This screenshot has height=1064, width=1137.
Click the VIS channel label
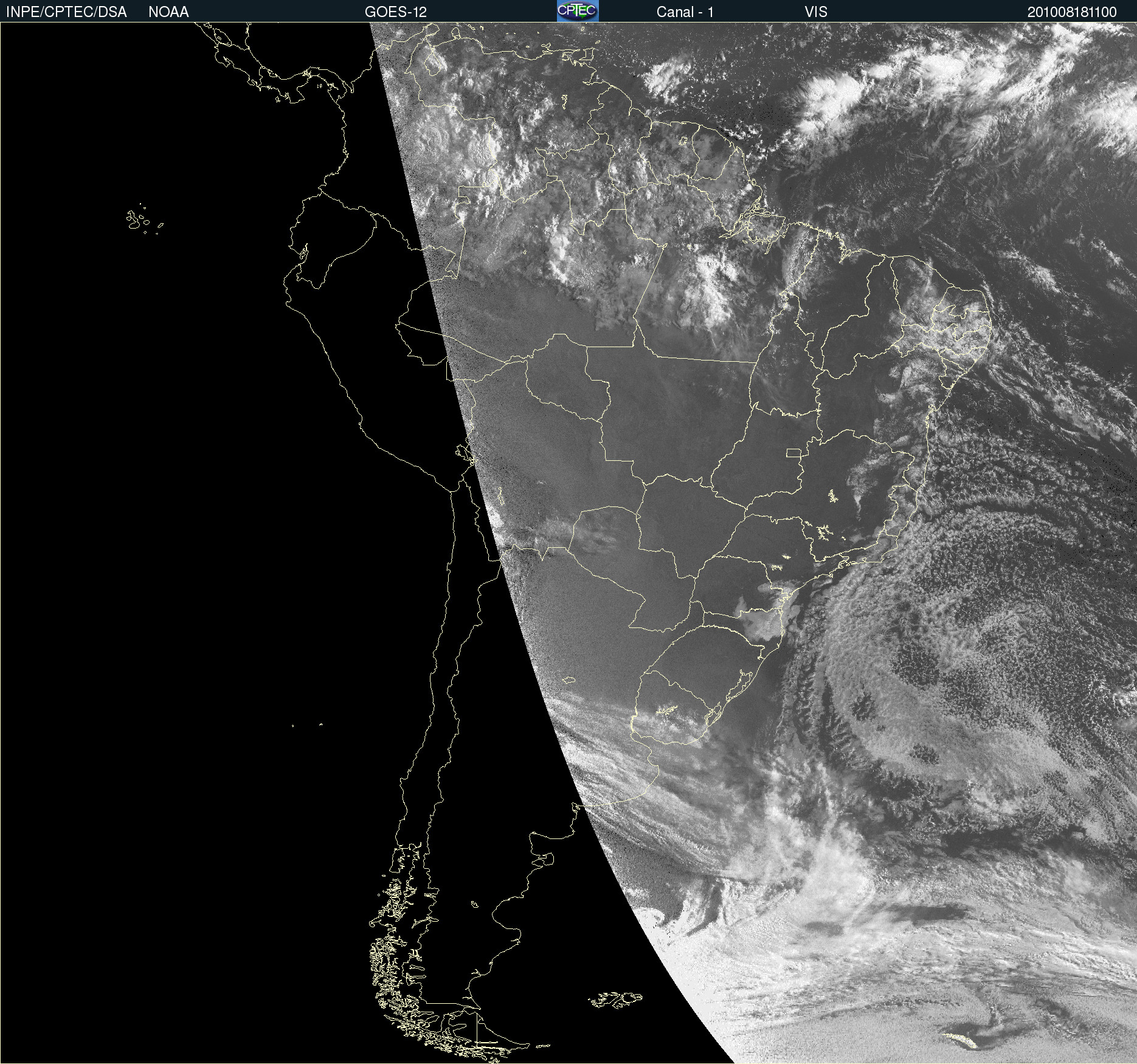816,12
